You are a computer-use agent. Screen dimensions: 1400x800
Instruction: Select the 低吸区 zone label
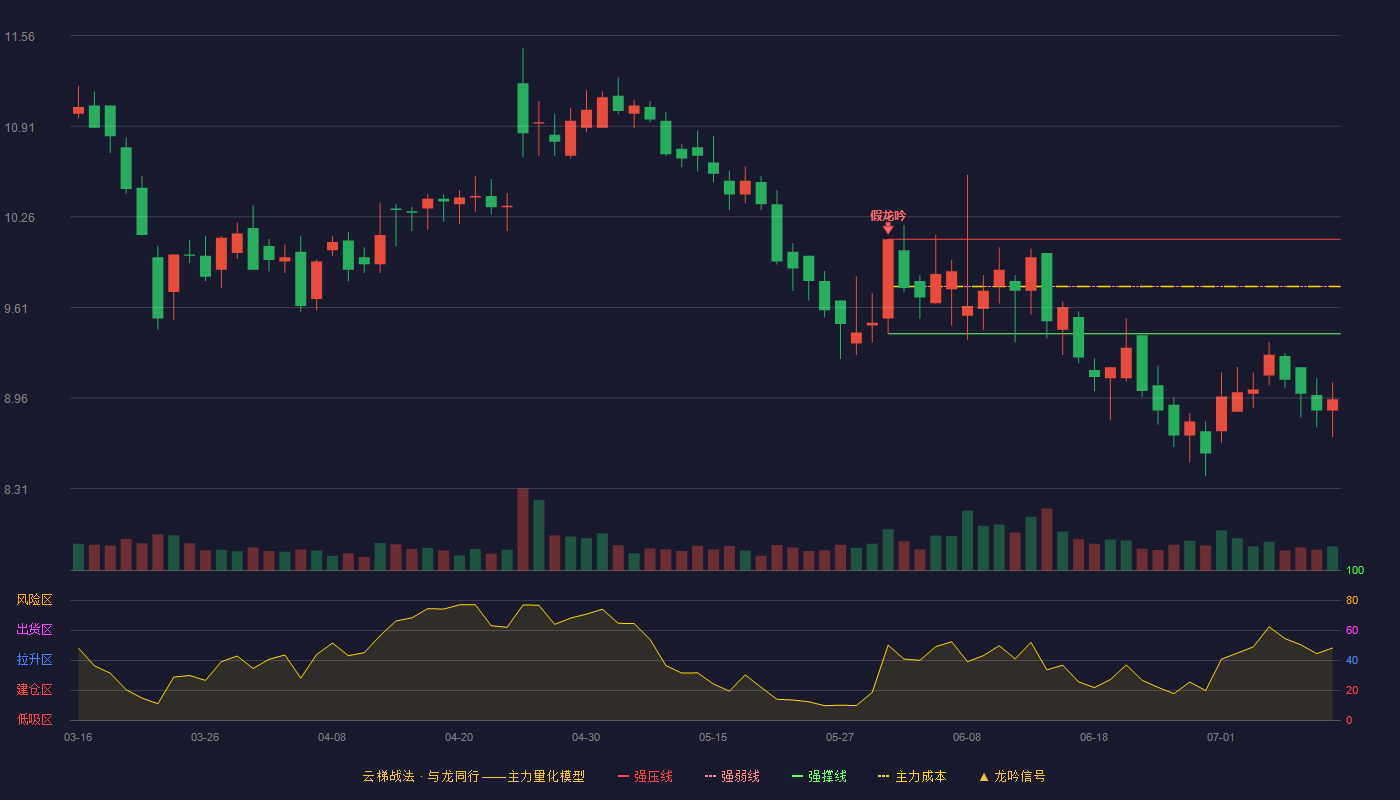pyautogui.click(x=34, y=719)
